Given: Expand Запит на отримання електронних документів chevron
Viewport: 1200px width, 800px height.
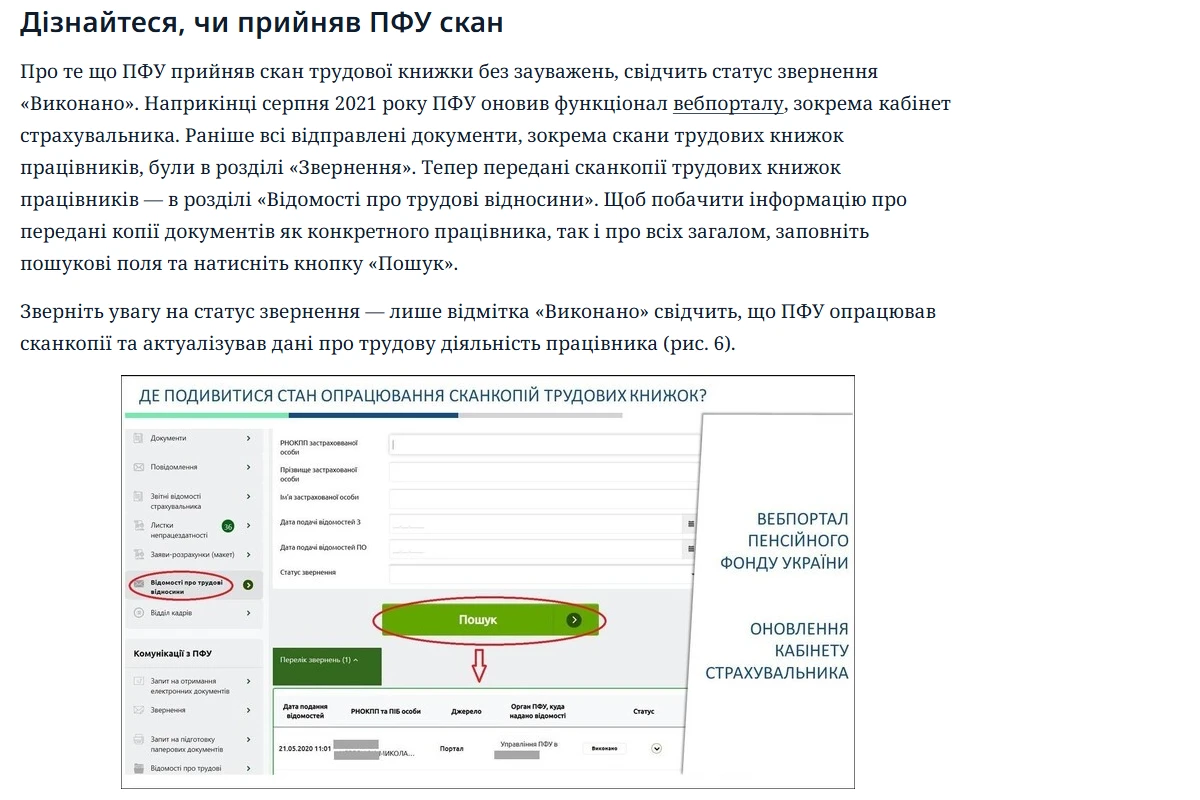Looking at the screenshot, I should pos(248,682).
